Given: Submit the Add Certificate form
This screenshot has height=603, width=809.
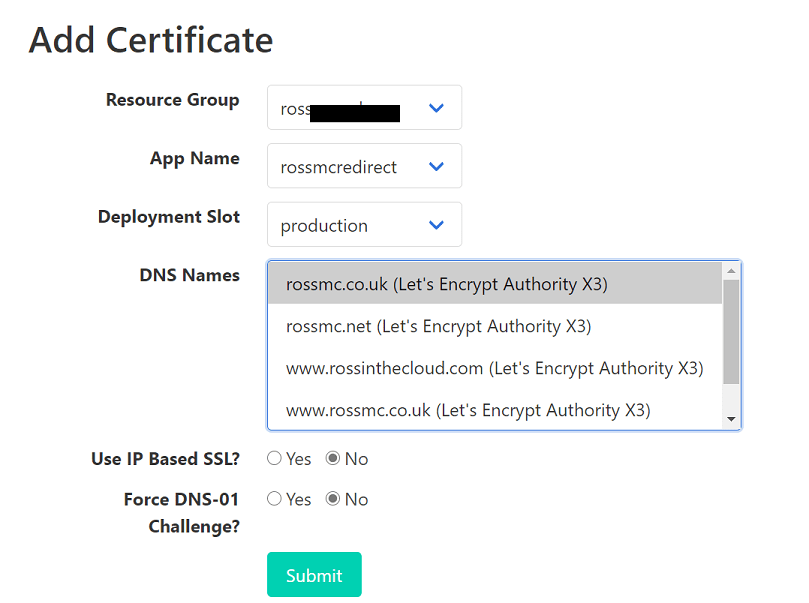Looking at the screenshot, I should tap(314, 575).
